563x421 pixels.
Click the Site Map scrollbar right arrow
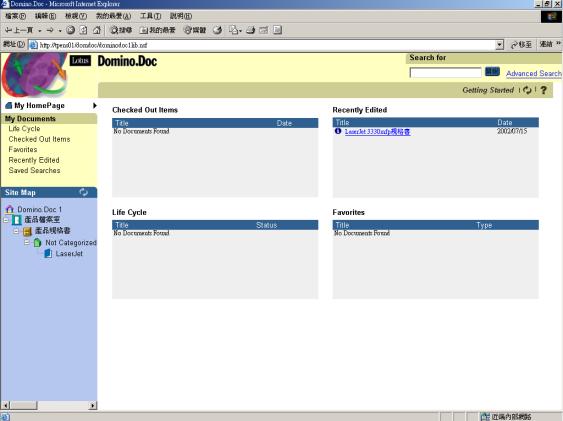(x=93, y=406)
